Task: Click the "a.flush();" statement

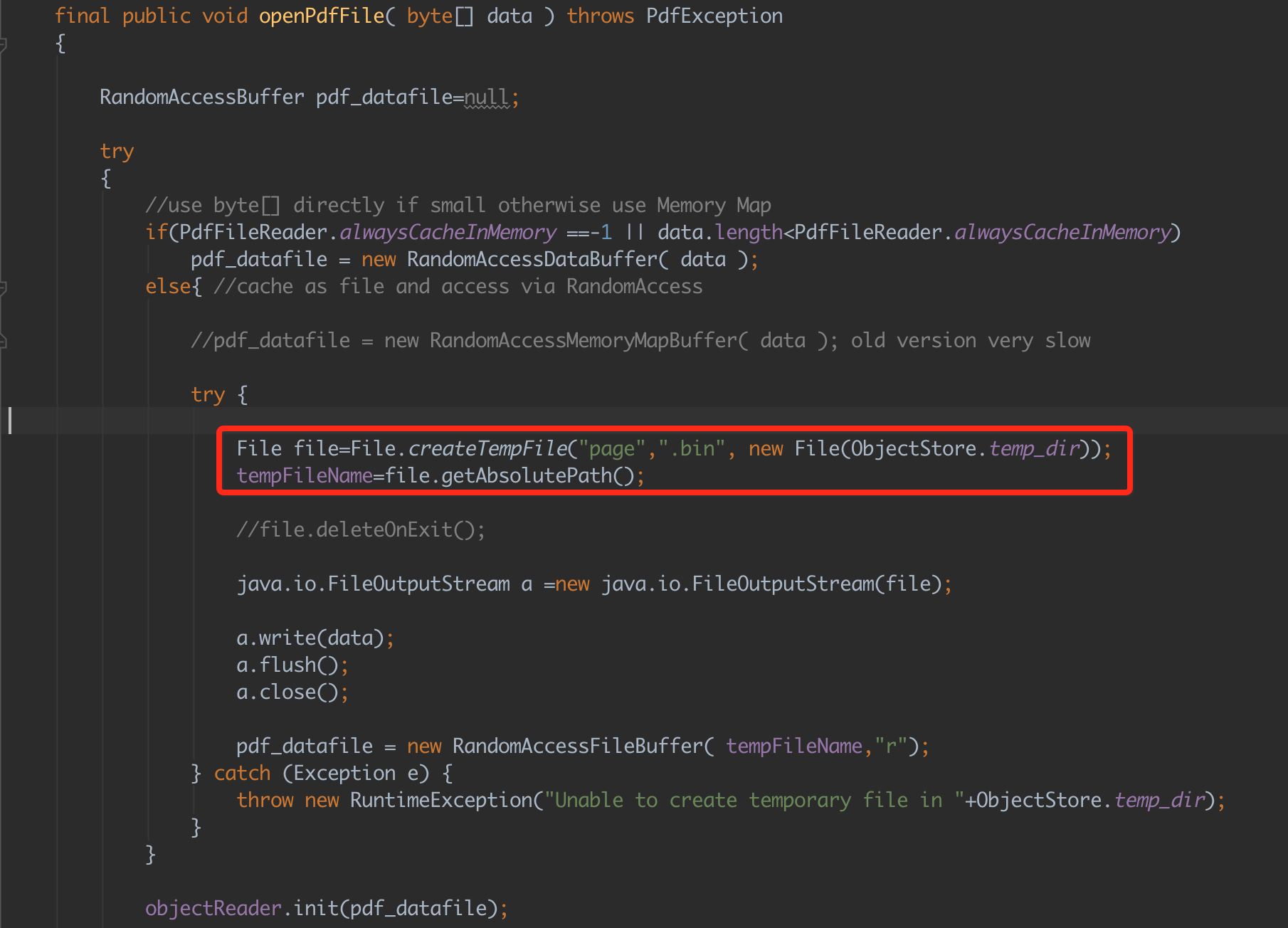Action: click(x=292, y=665)
